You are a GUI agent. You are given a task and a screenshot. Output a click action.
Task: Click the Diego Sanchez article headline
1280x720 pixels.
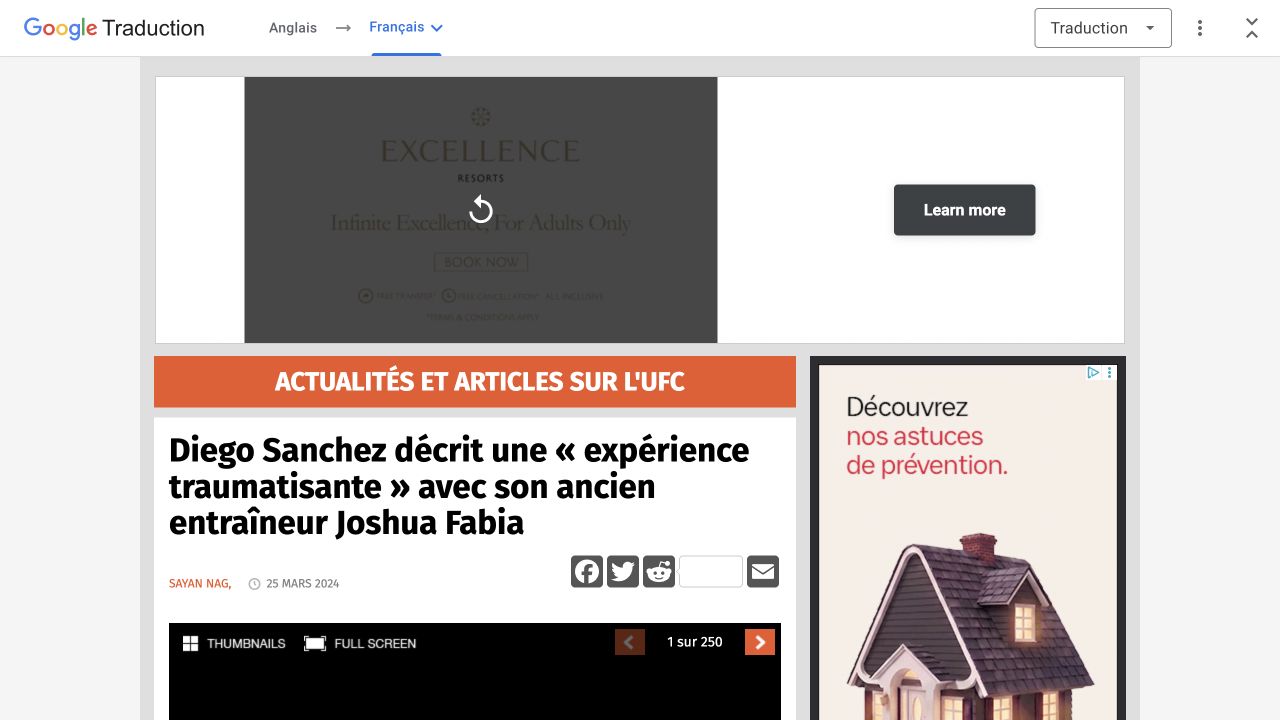[459, 487]
